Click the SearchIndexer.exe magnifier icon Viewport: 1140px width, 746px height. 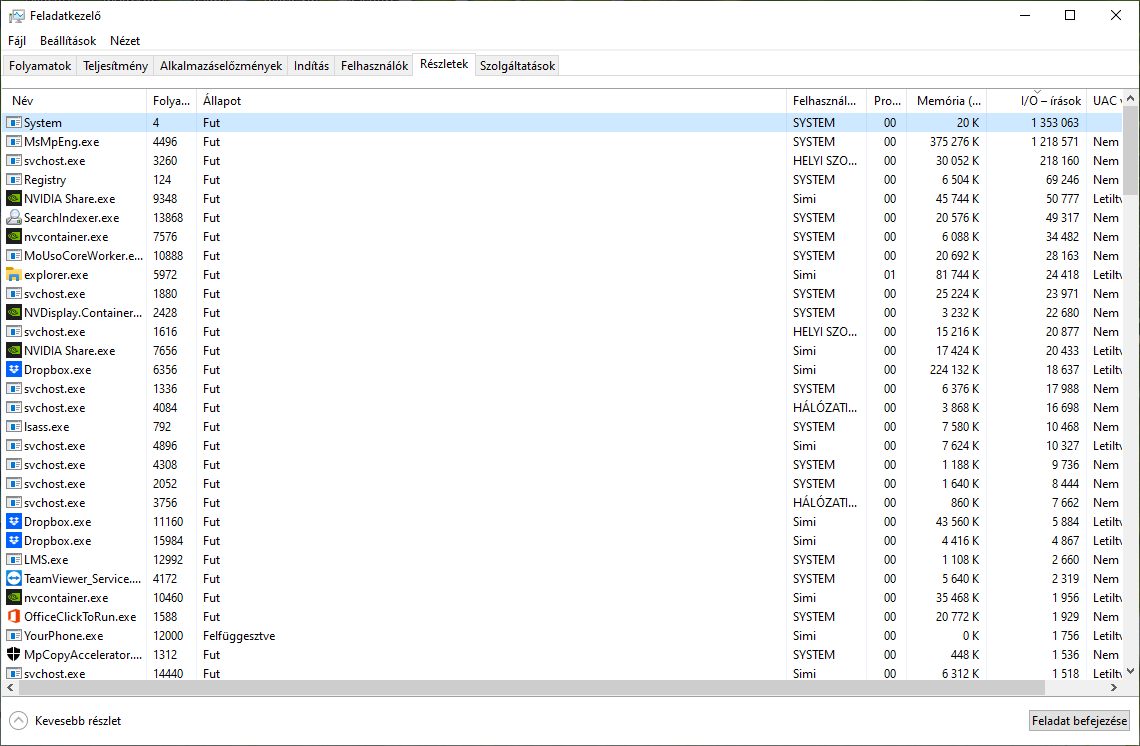point(13,217)
